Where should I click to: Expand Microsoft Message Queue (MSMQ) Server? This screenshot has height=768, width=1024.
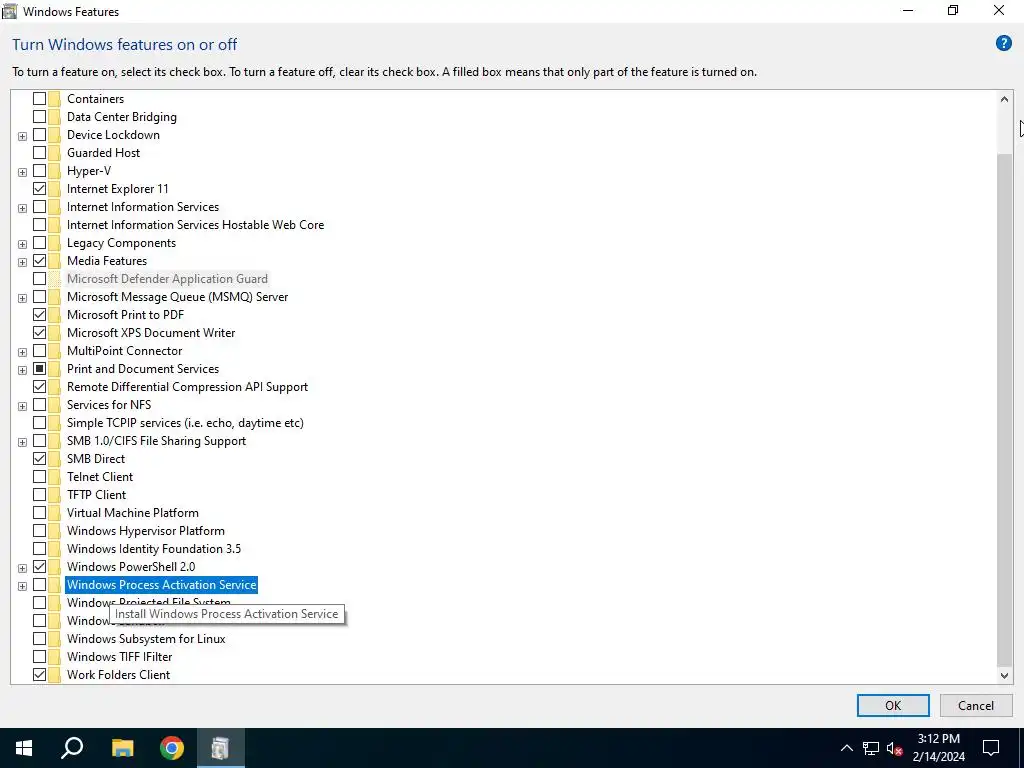point(22,298)
